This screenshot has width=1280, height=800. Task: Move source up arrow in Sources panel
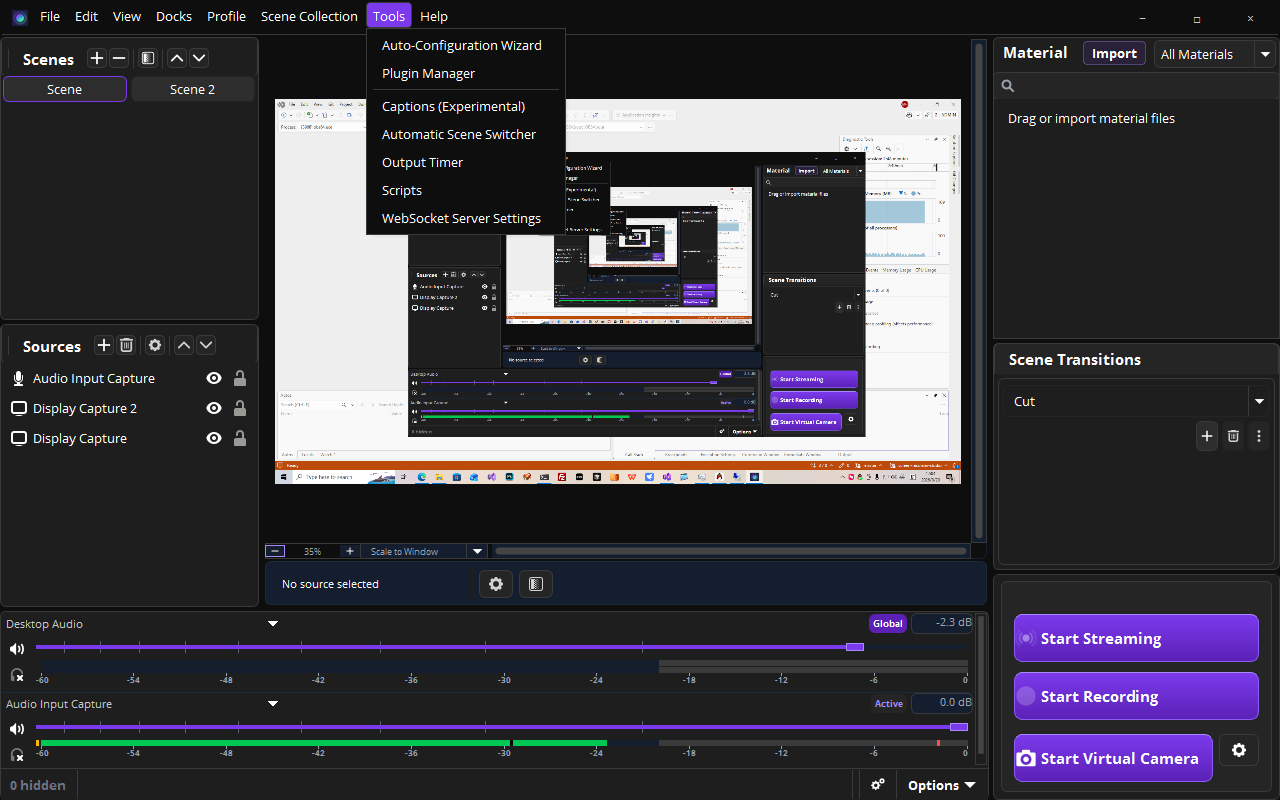pyautogui.click(x=184, y=345)
